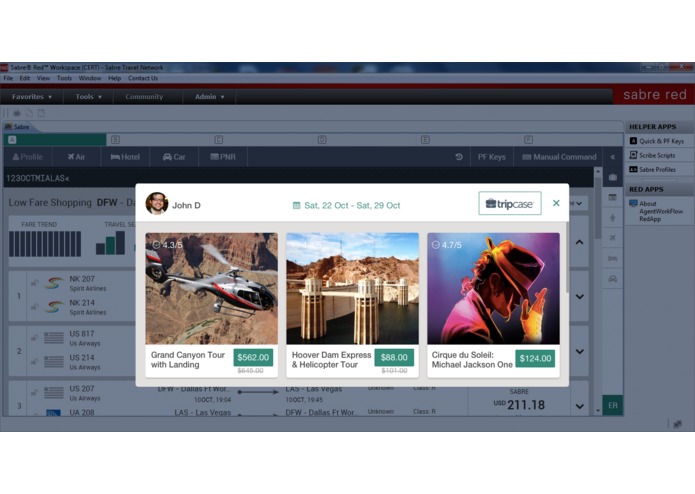This screenshot has width=695, height=494.
Task: Open the PNR tab
Action: pos(223,157)
